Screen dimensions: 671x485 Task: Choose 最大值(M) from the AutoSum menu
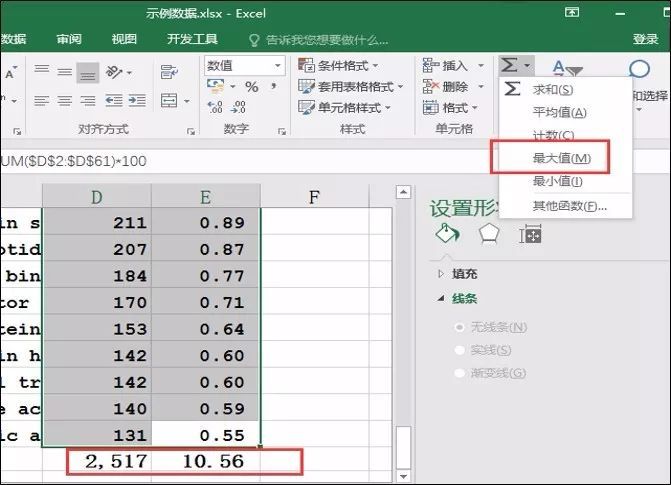click(561, 158)
